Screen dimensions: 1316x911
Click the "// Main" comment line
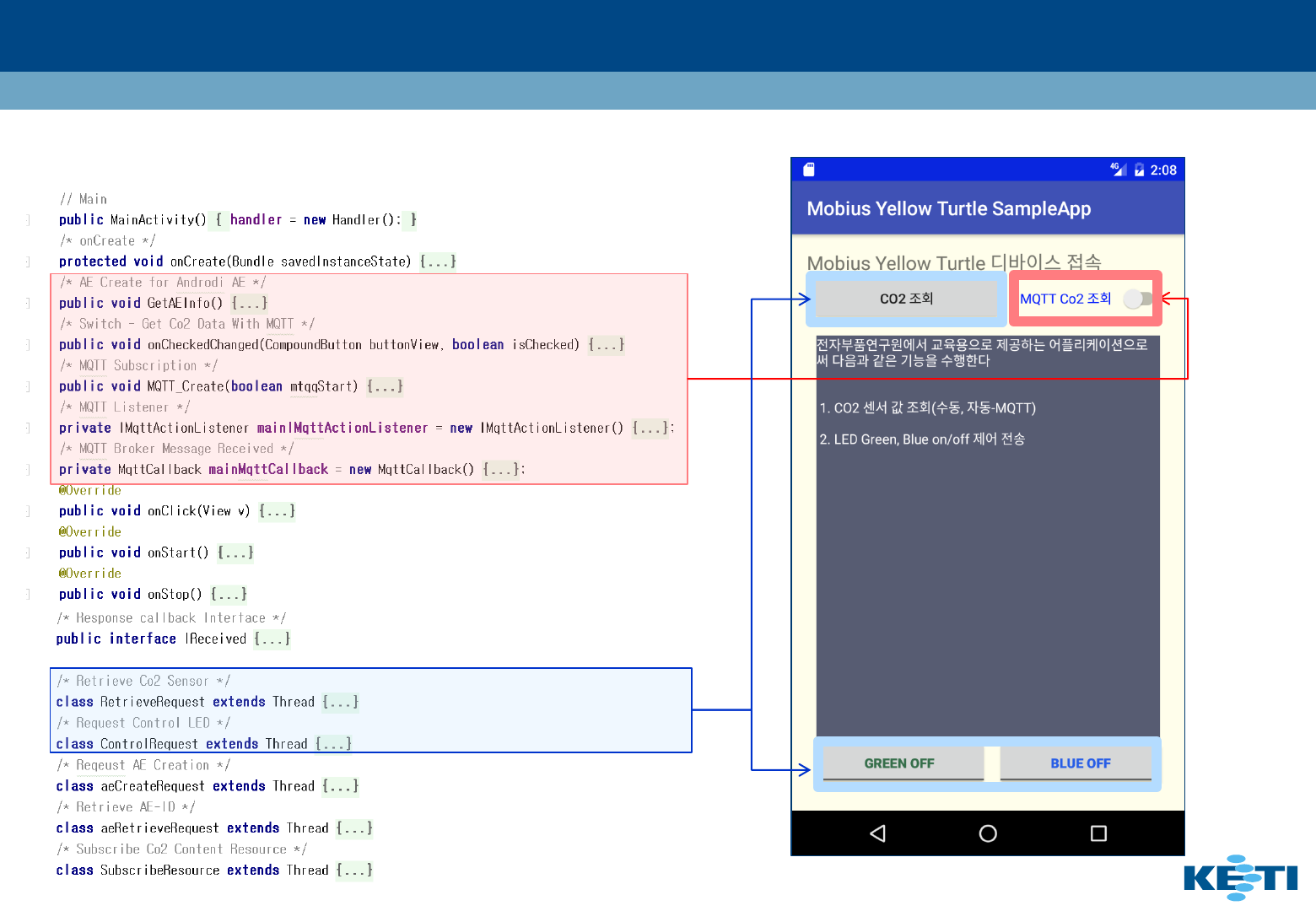[84, 199]
